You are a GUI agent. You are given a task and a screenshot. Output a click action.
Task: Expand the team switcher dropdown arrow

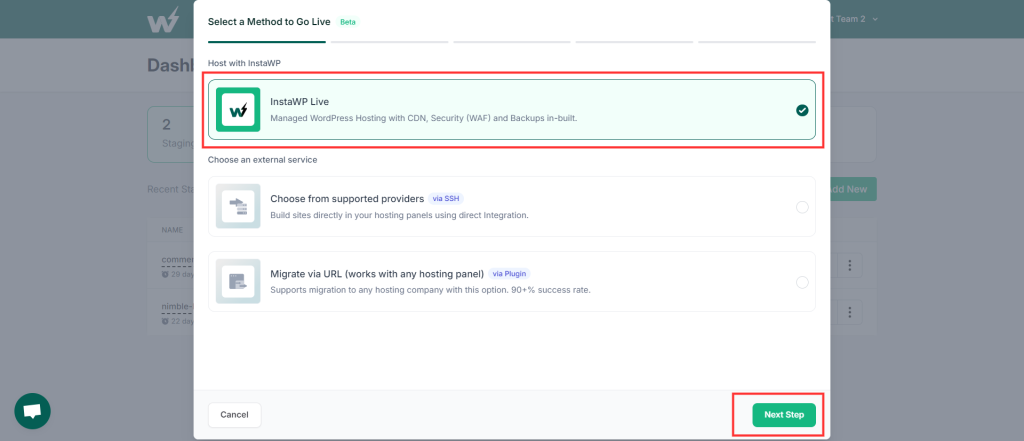pyautogui.click(x=875, y=20)
